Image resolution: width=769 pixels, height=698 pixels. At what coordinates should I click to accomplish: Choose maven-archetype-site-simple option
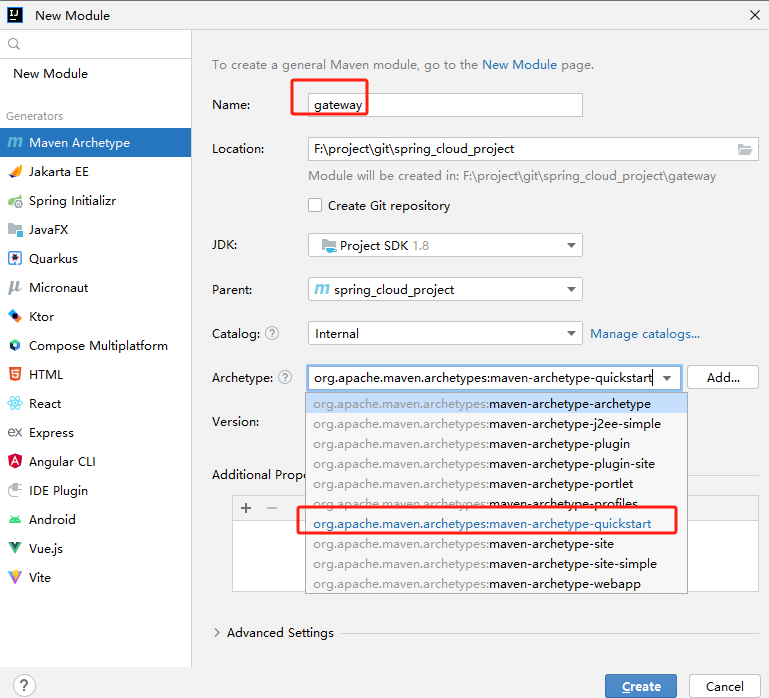coord(496,564)
